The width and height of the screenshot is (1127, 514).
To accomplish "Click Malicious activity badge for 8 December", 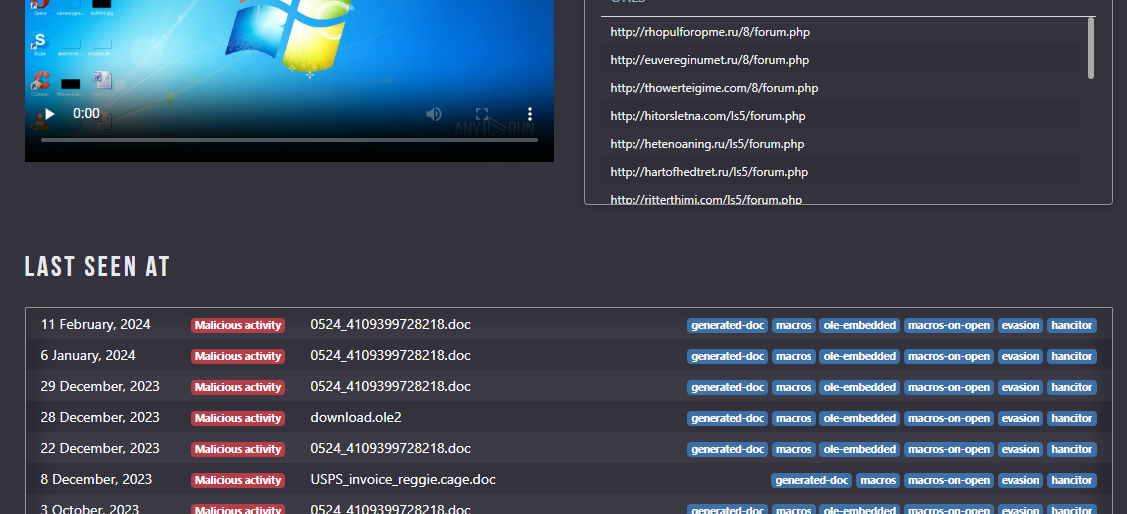I will [x=238, y=479].
